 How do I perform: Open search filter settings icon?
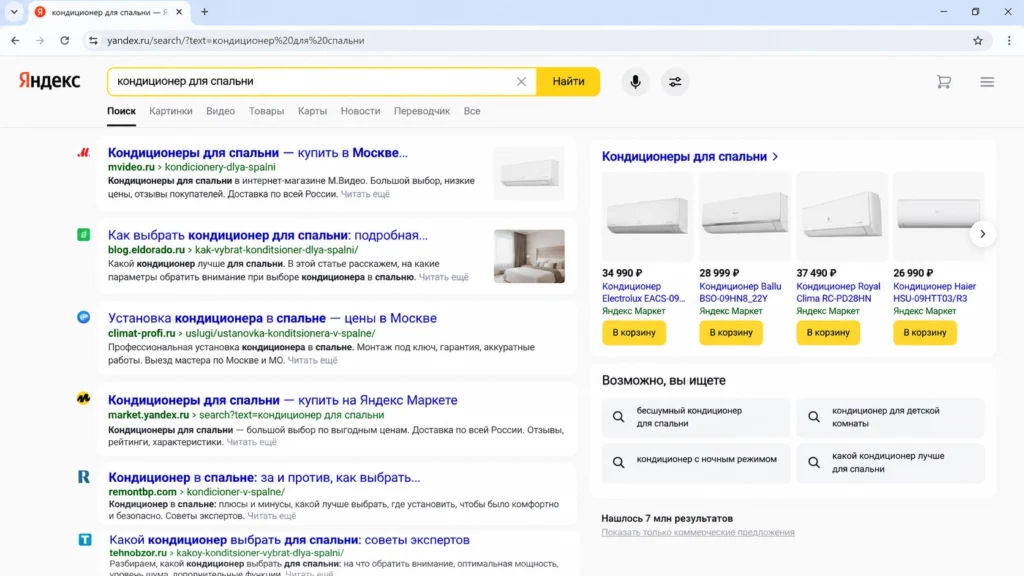[x=675, y=82]
